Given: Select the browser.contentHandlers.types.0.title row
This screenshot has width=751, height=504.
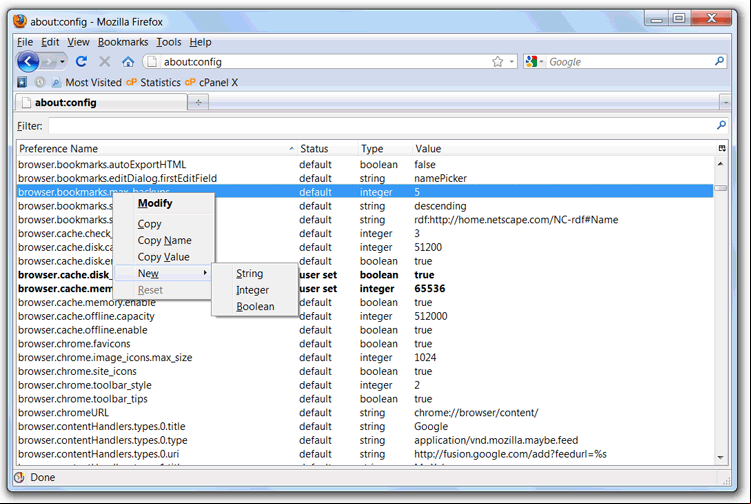Looking at the screenshot, I should pos(365,426).
